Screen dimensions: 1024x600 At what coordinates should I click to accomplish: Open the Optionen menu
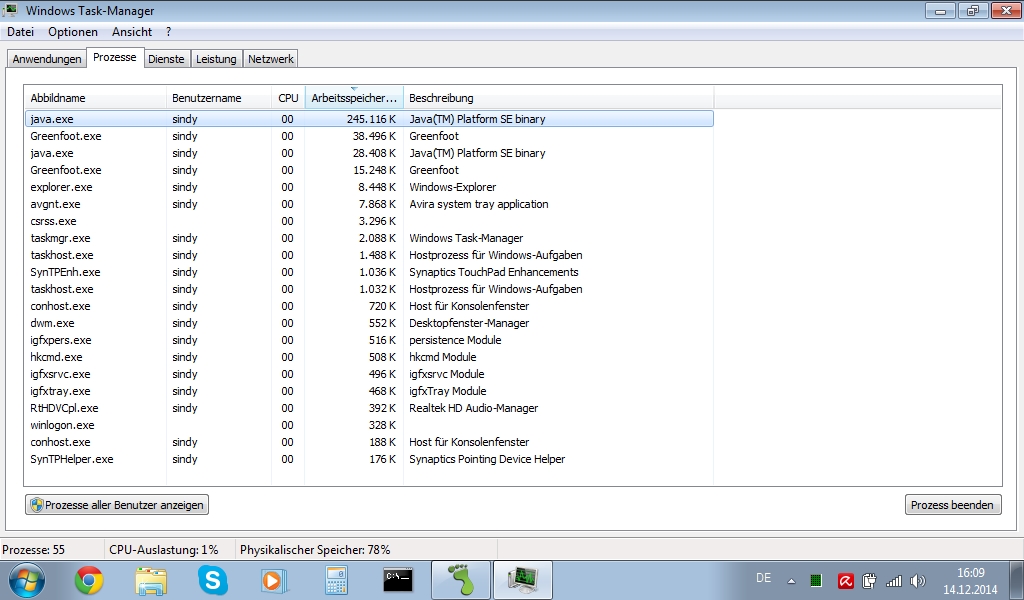pyautogui.click(x=72, y=32)
